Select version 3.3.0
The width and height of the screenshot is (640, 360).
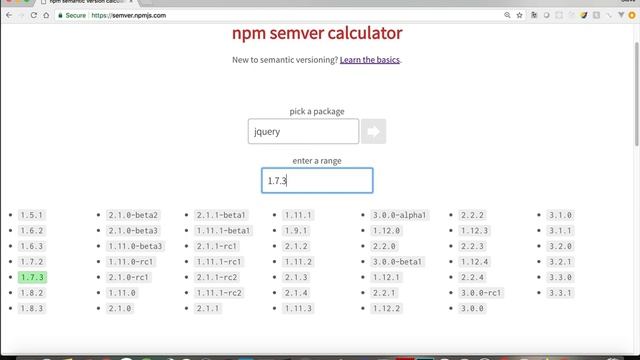point(560,277)
